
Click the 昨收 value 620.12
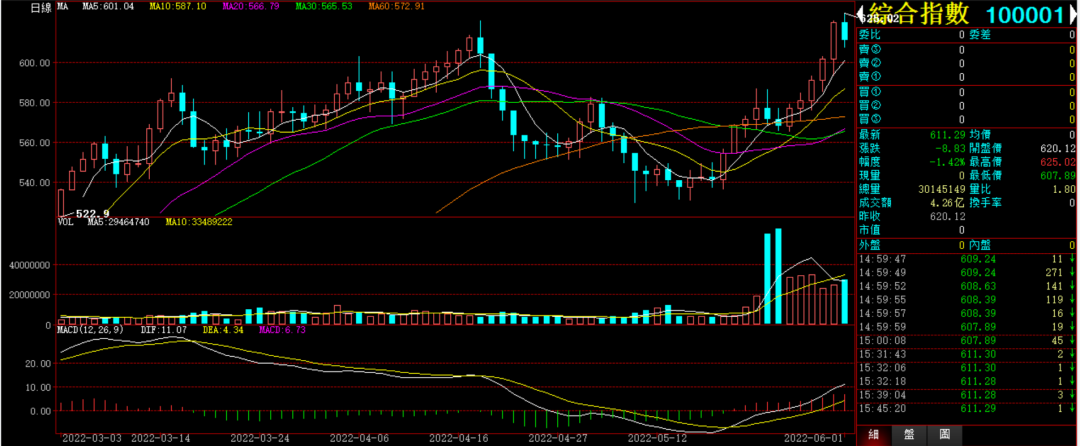948,217
